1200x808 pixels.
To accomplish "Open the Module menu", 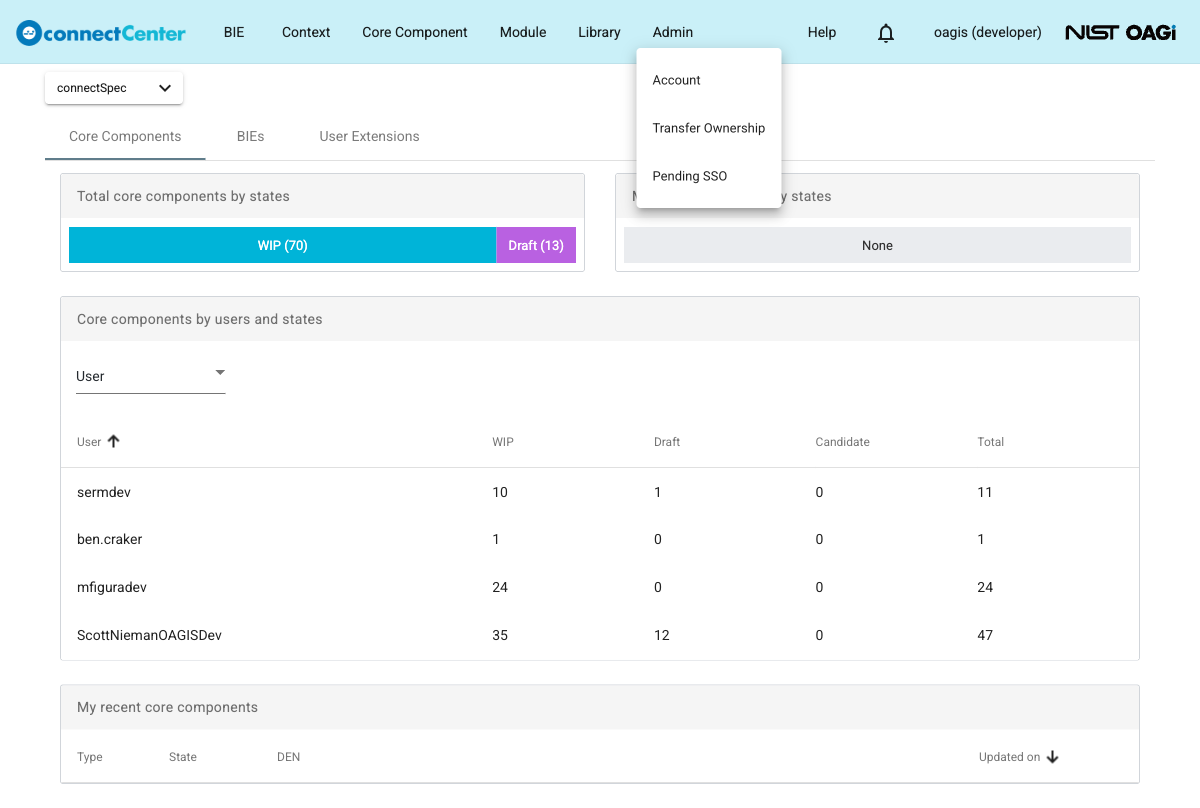I will (523, 32).
